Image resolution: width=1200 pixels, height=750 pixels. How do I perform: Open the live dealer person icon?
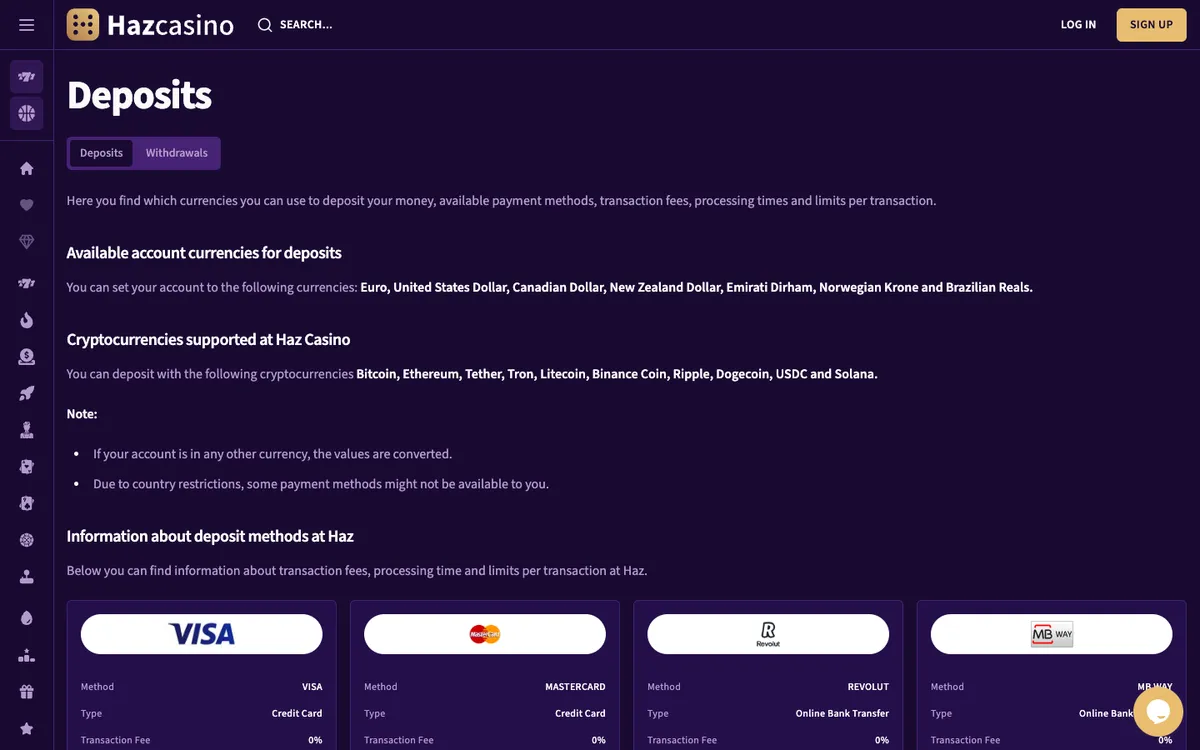(x=27, y=430)
